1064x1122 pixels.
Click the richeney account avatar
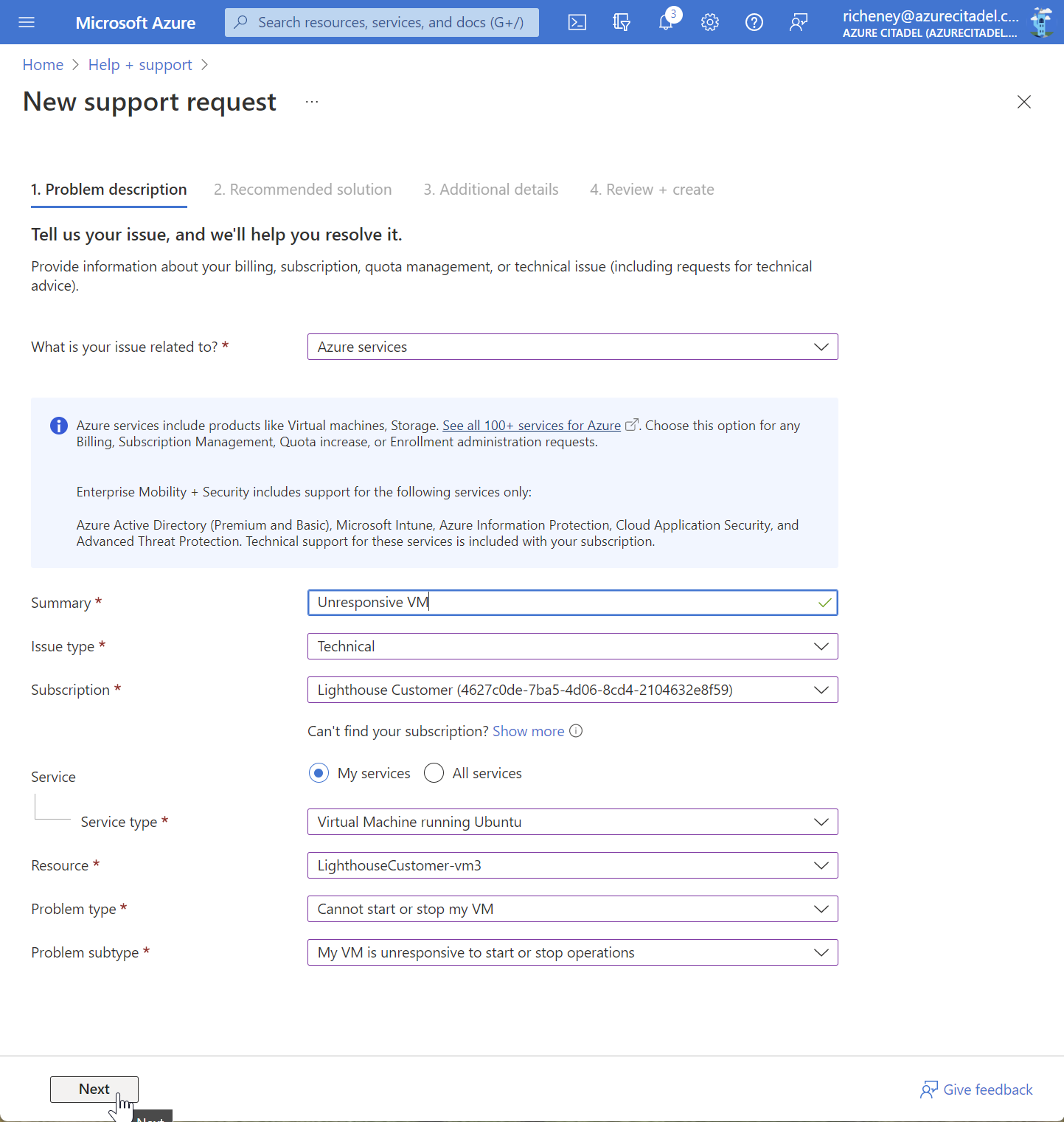pos(1041,22)
